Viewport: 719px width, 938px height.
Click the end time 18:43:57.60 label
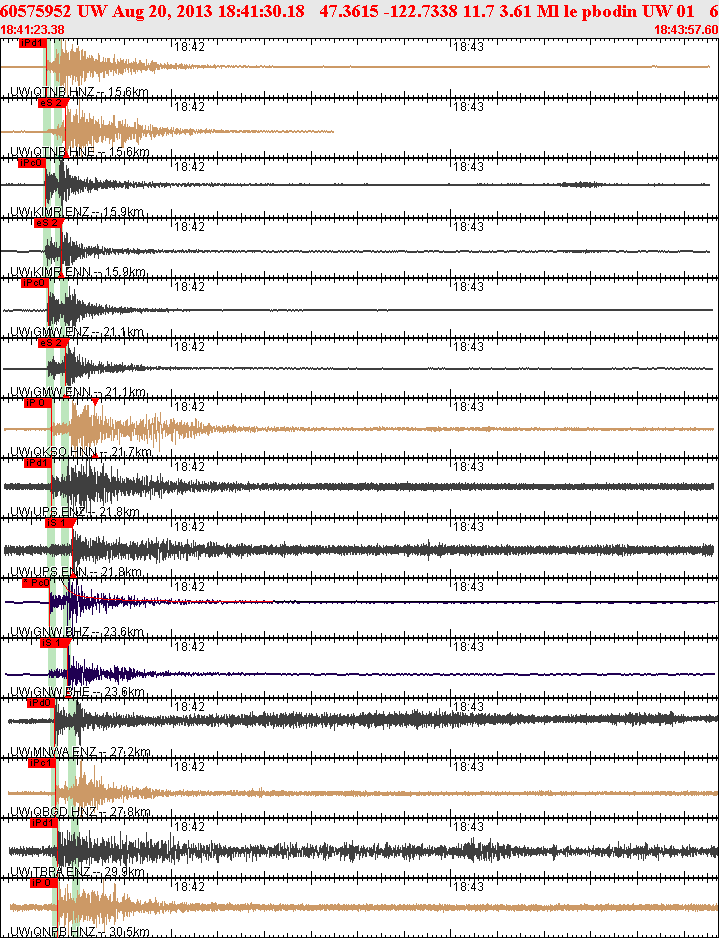[x=686, y=30]
